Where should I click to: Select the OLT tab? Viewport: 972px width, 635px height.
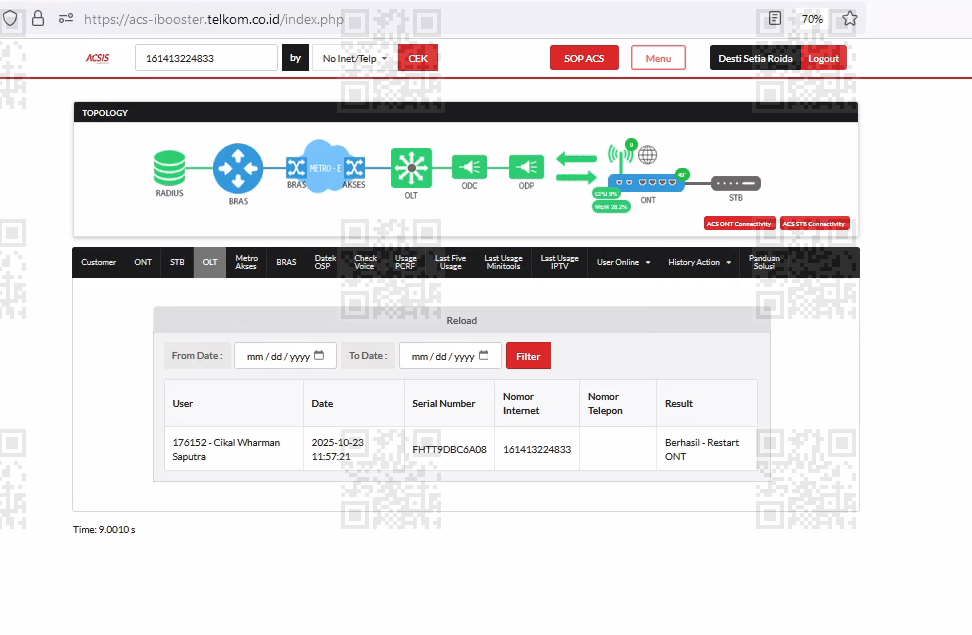(210, 262)
